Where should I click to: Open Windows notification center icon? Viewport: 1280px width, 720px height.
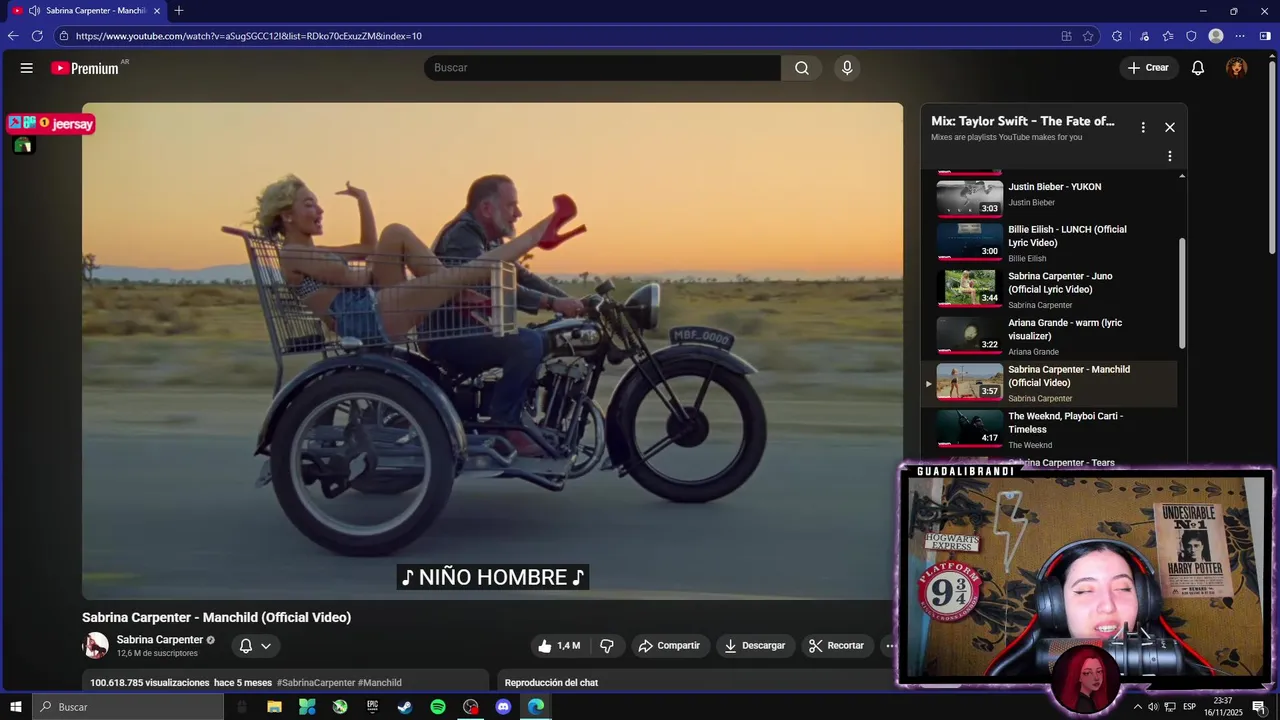[1259, 707]
